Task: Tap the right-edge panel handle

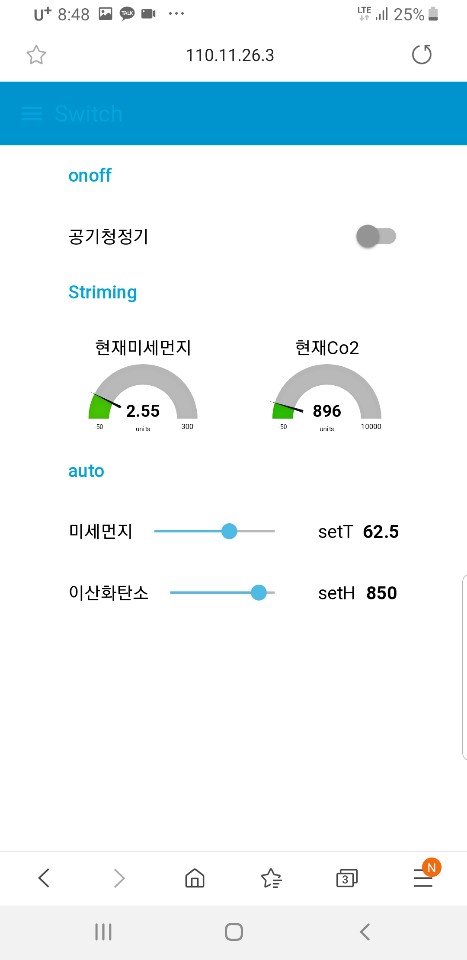Action: click(464, 667)
